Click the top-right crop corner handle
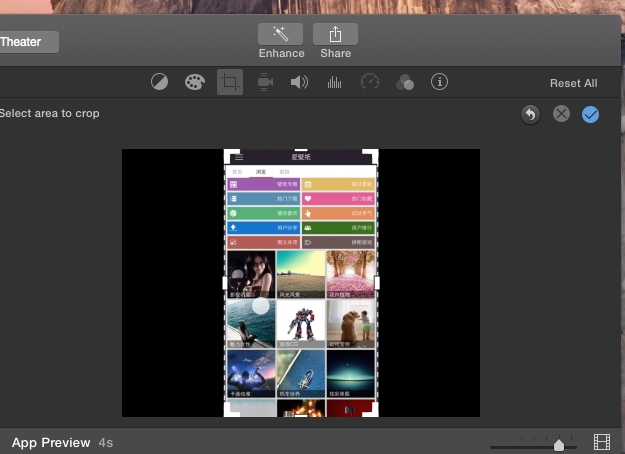The image size is (625, 454). pyautogui.click(x=371, y=156)
